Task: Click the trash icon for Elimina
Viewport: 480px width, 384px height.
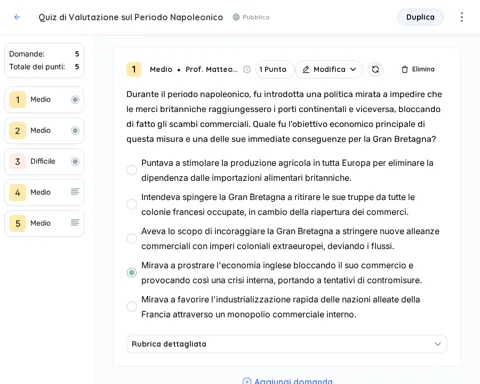Action: click(405, 69)
